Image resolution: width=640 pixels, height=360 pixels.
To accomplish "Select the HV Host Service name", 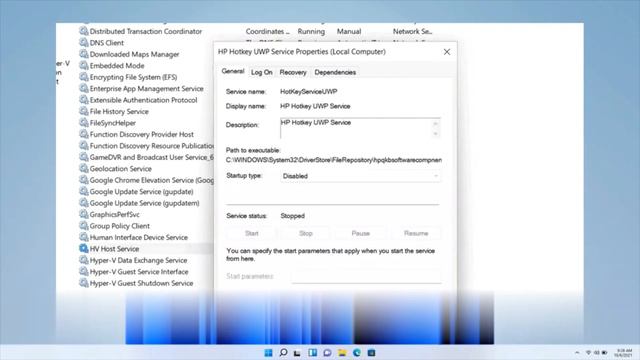I will tap(114, 249).
